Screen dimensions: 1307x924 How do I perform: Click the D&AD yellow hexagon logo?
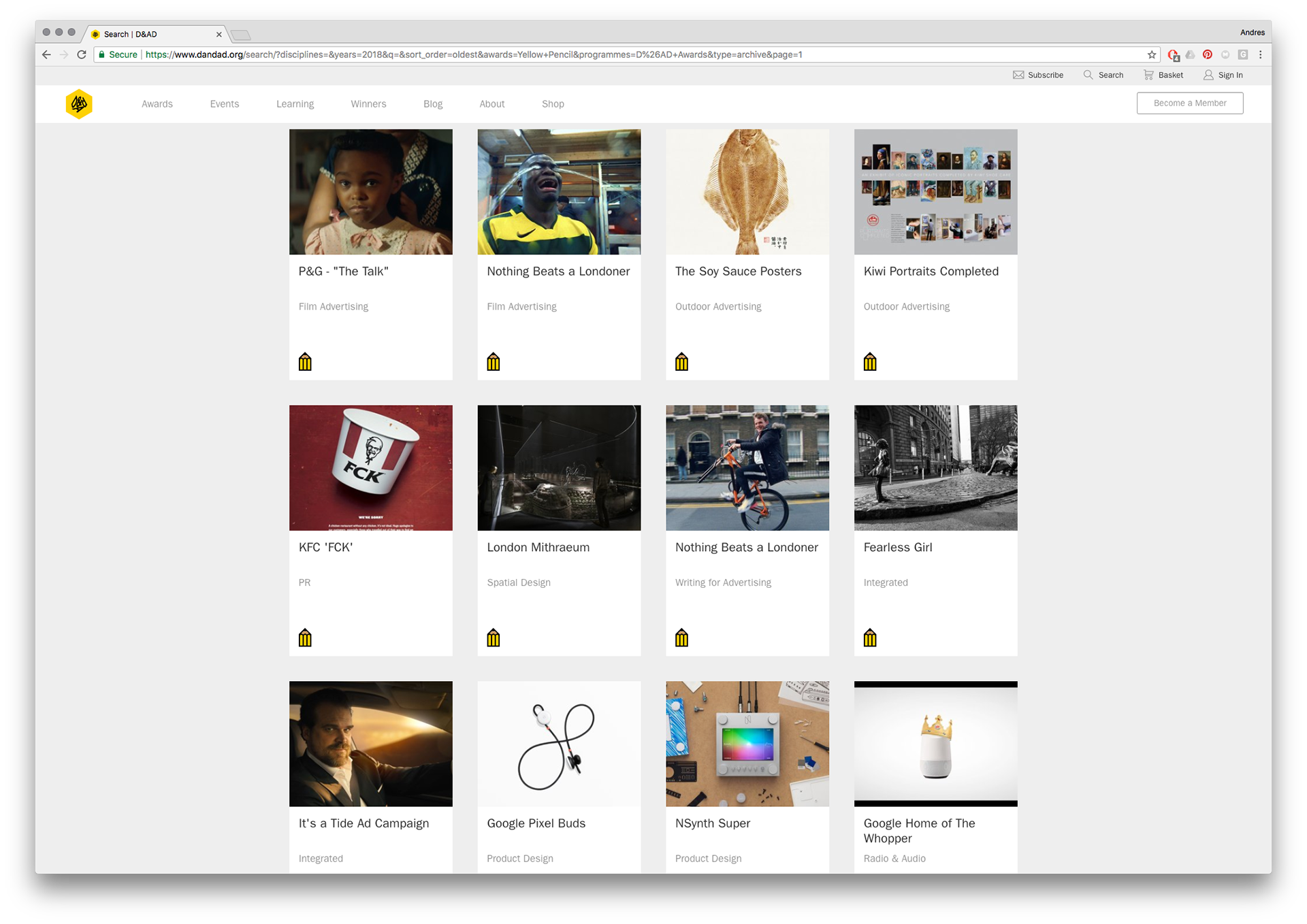click(79, 104)
